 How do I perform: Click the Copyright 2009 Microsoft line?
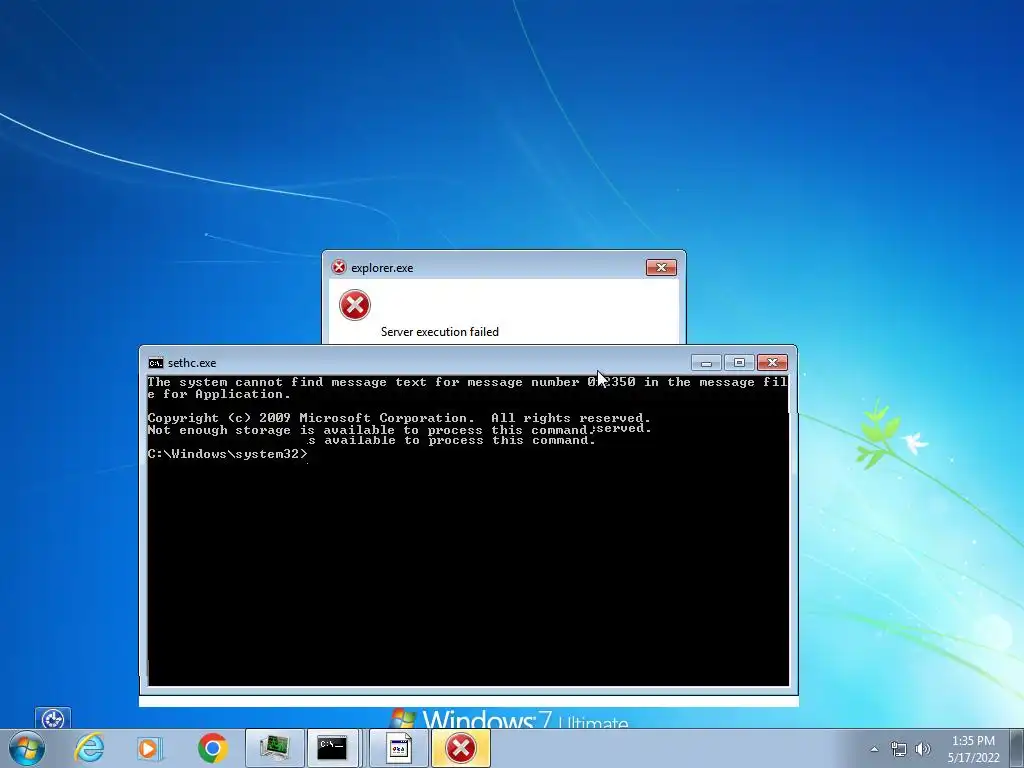coord(399,418)
